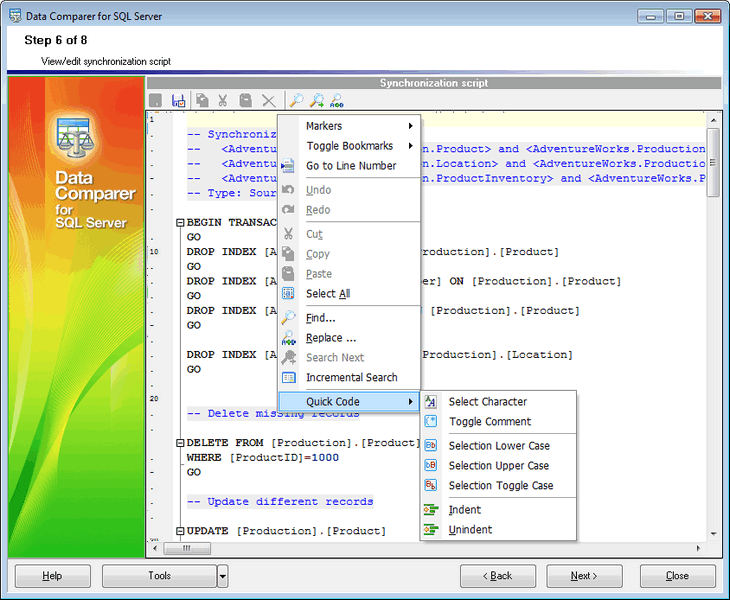Click the Selection Toggle Case icon
Viewport: 730px width, 600px height.
point(431,485)
